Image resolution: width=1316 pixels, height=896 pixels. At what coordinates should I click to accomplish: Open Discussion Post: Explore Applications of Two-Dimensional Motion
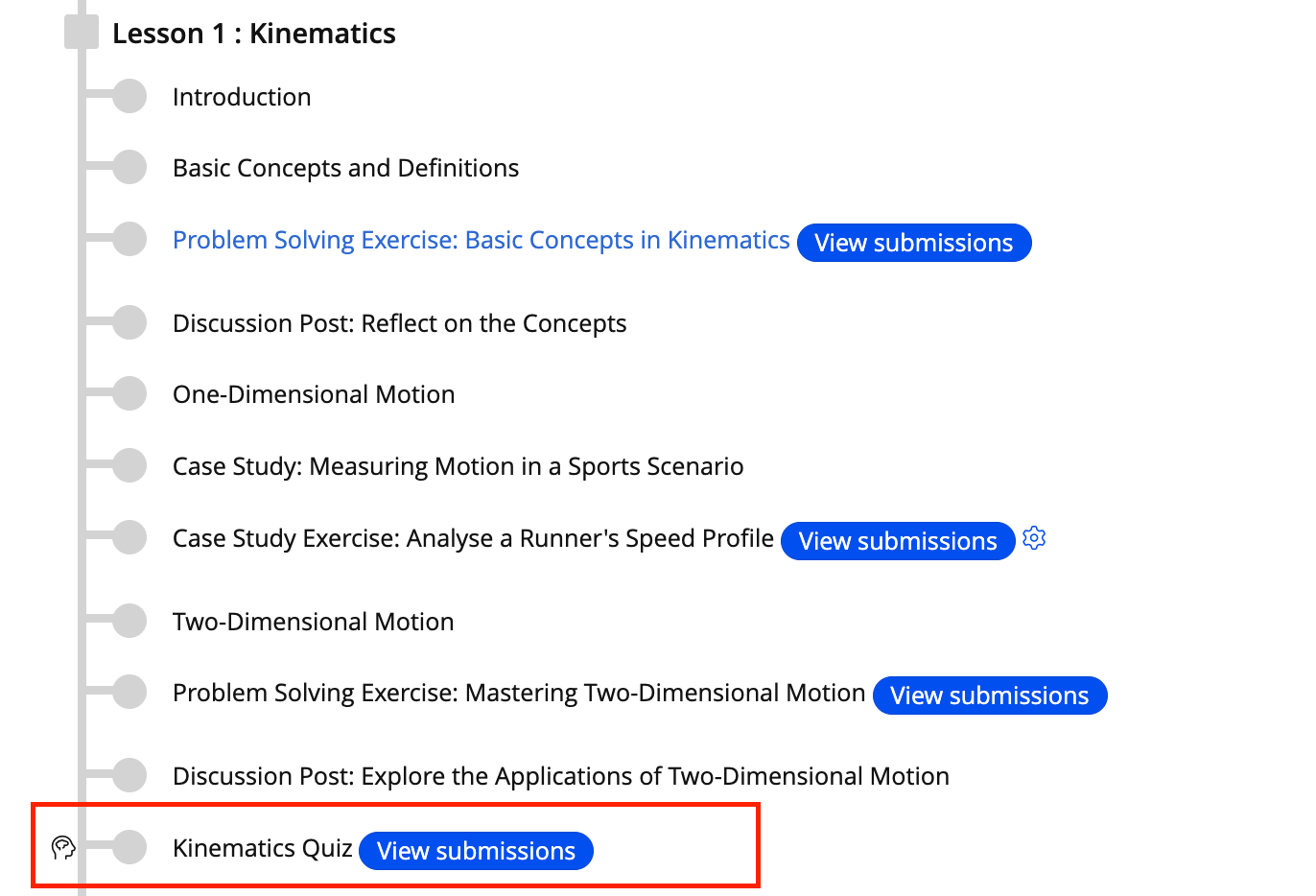point(561,776)
